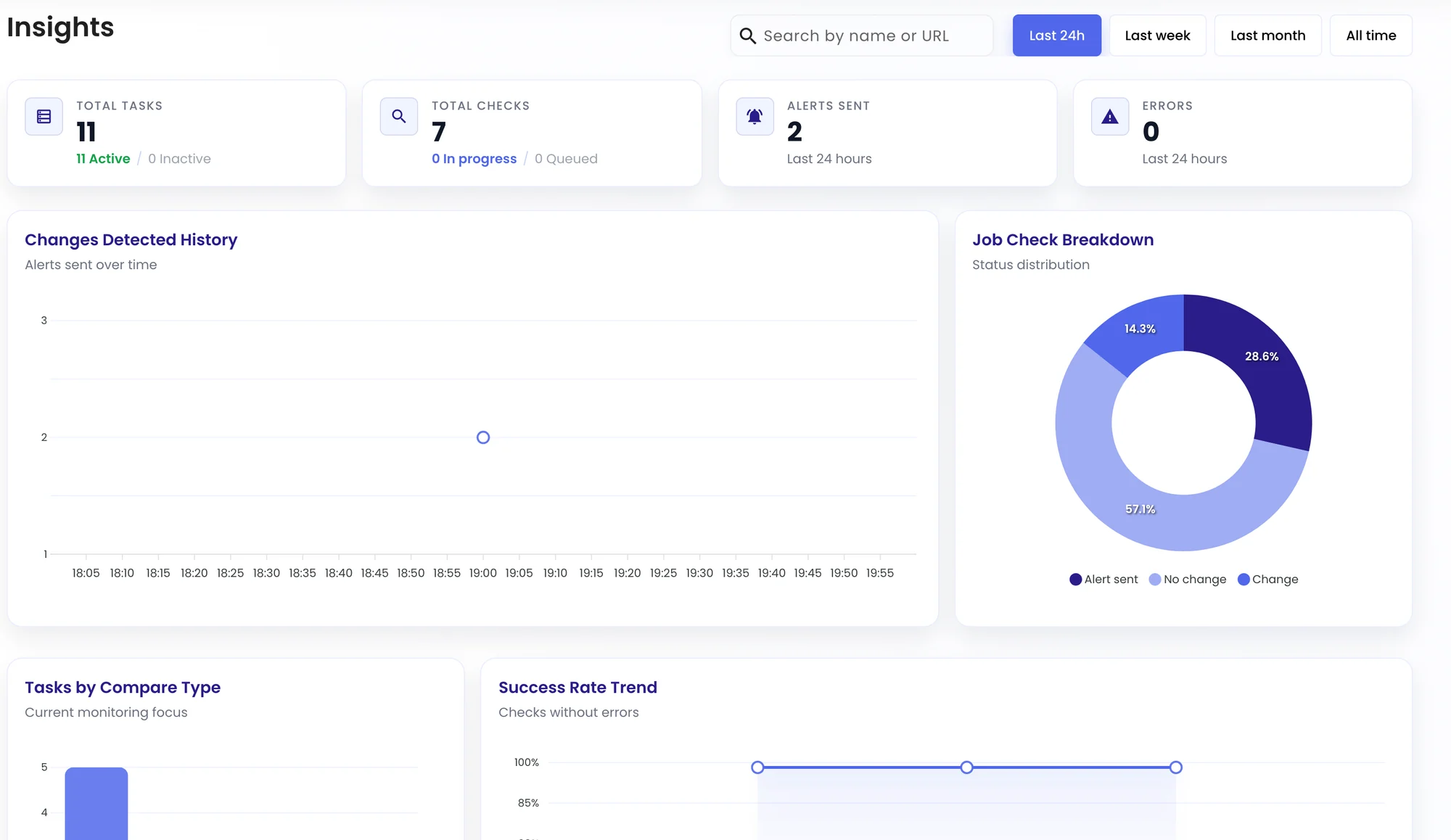Click the 0 Queued text
Image resolution: width=1451 pixels, height=840 pixels.
coord(566,159)
